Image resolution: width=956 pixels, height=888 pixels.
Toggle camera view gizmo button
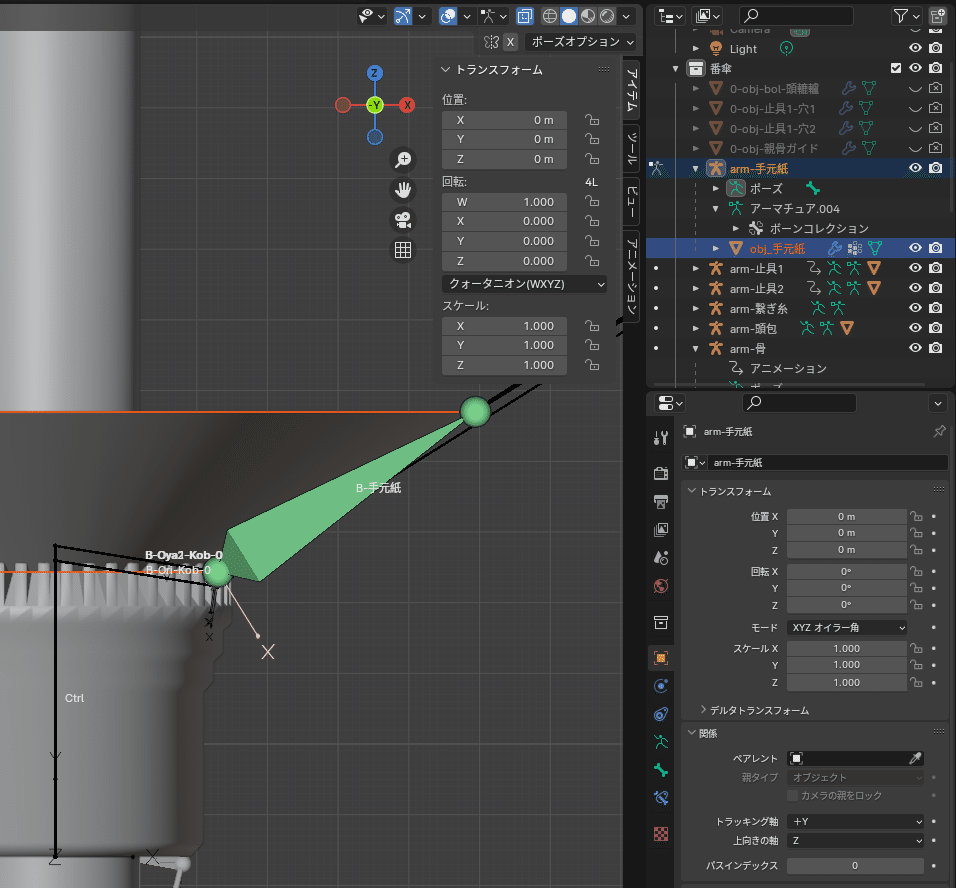point(403,220)
